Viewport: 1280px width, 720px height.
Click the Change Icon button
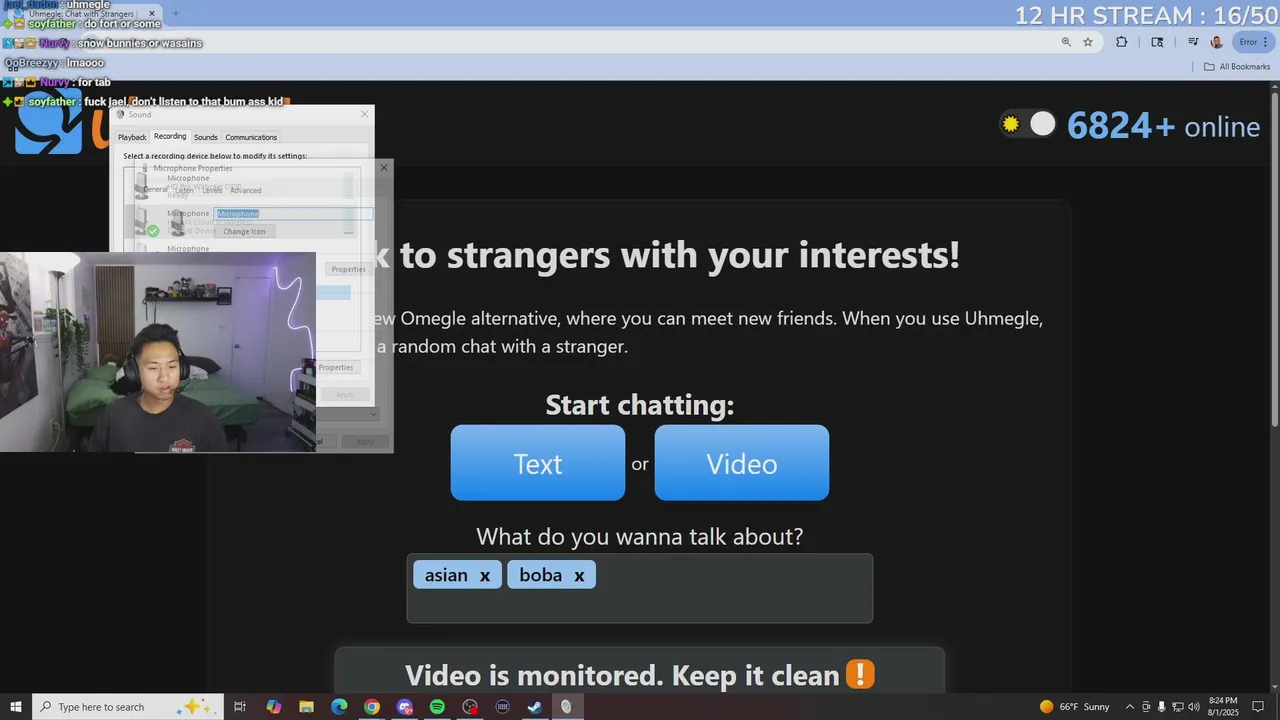pos(244,231)
